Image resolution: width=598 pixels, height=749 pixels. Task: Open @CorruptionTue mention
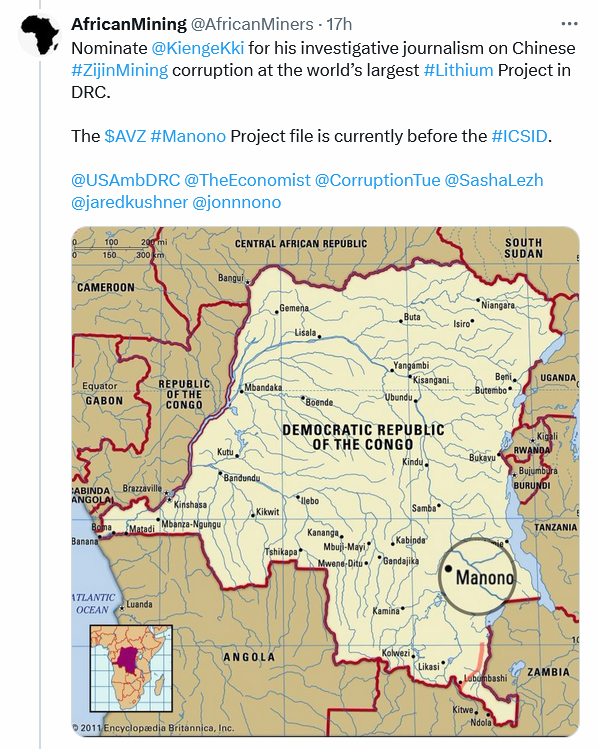[377, 180]
